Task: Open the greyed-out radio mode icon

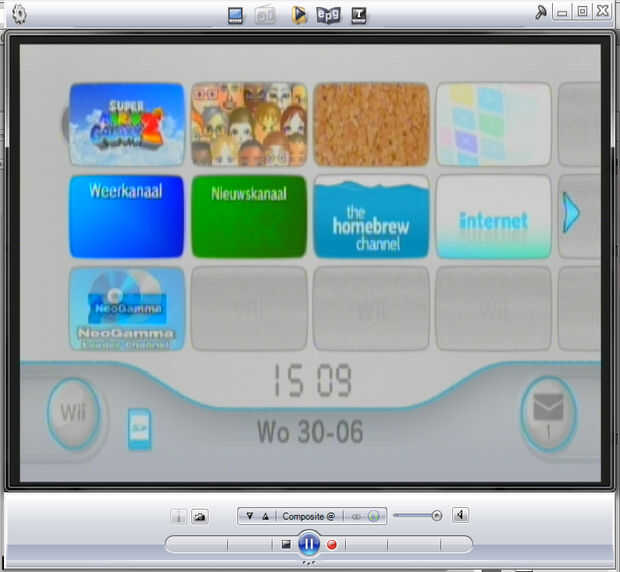Action: tap(265, 15)
